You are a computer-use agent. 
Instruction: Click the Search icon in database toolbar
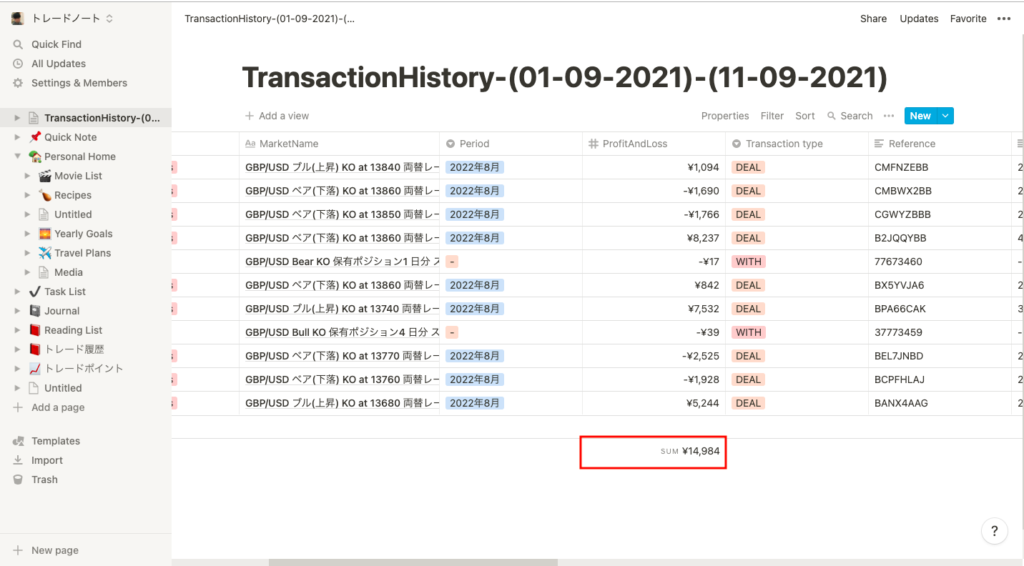tap(832, 116)
